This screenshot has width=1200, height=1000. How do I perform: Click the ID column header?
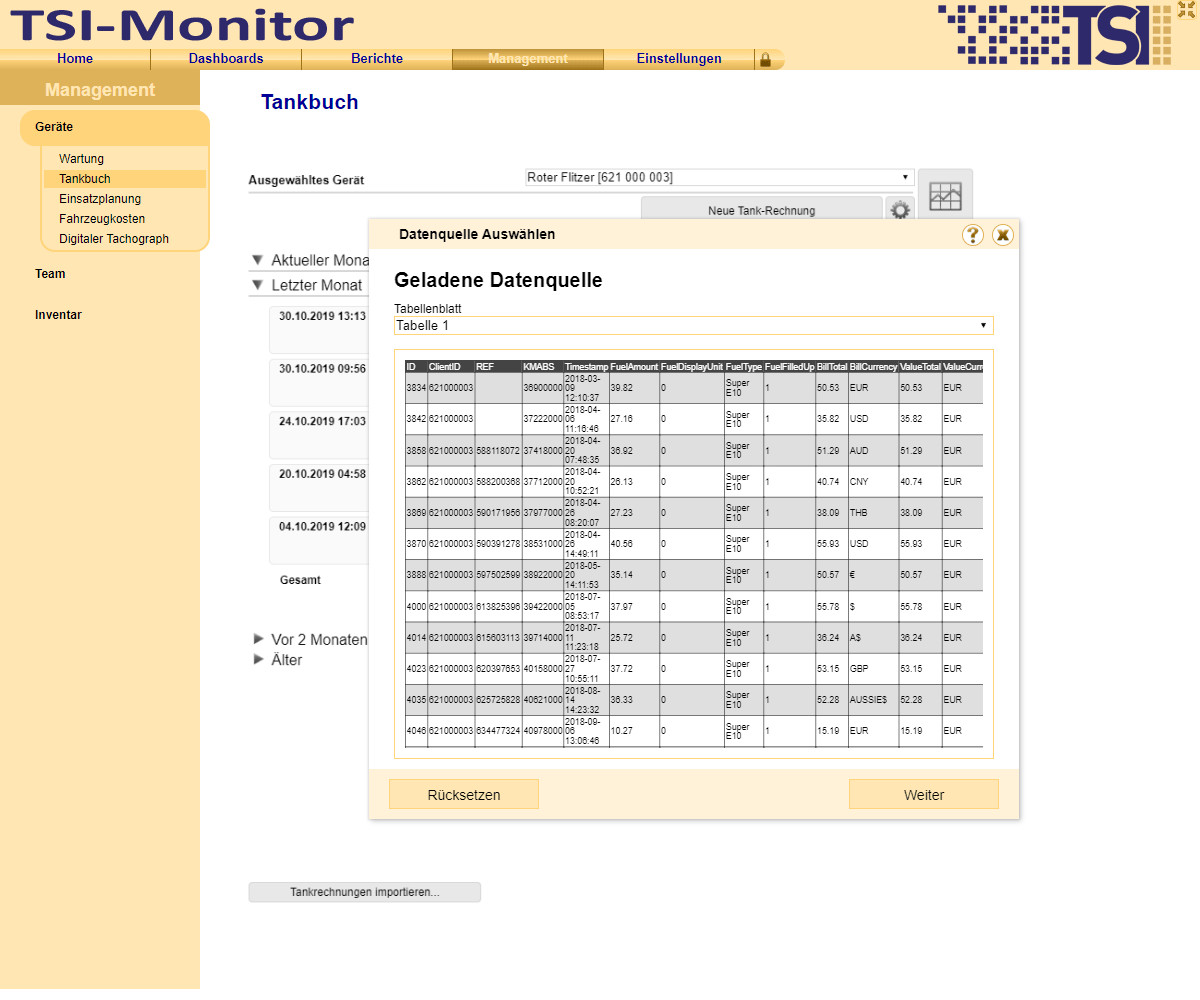point(416,367)
